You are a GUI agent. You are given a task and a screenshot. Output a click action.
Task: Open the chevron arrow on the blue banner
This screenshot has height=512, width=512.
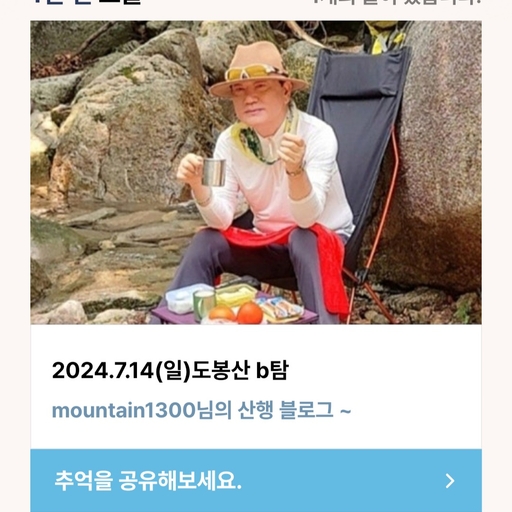[450, 481]
